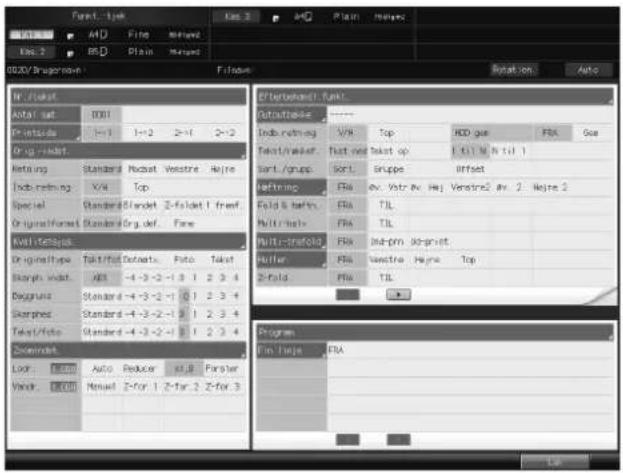623x473 pixels.
Task: Expand the Zoomindst. section header
Action: pos(129,350)
